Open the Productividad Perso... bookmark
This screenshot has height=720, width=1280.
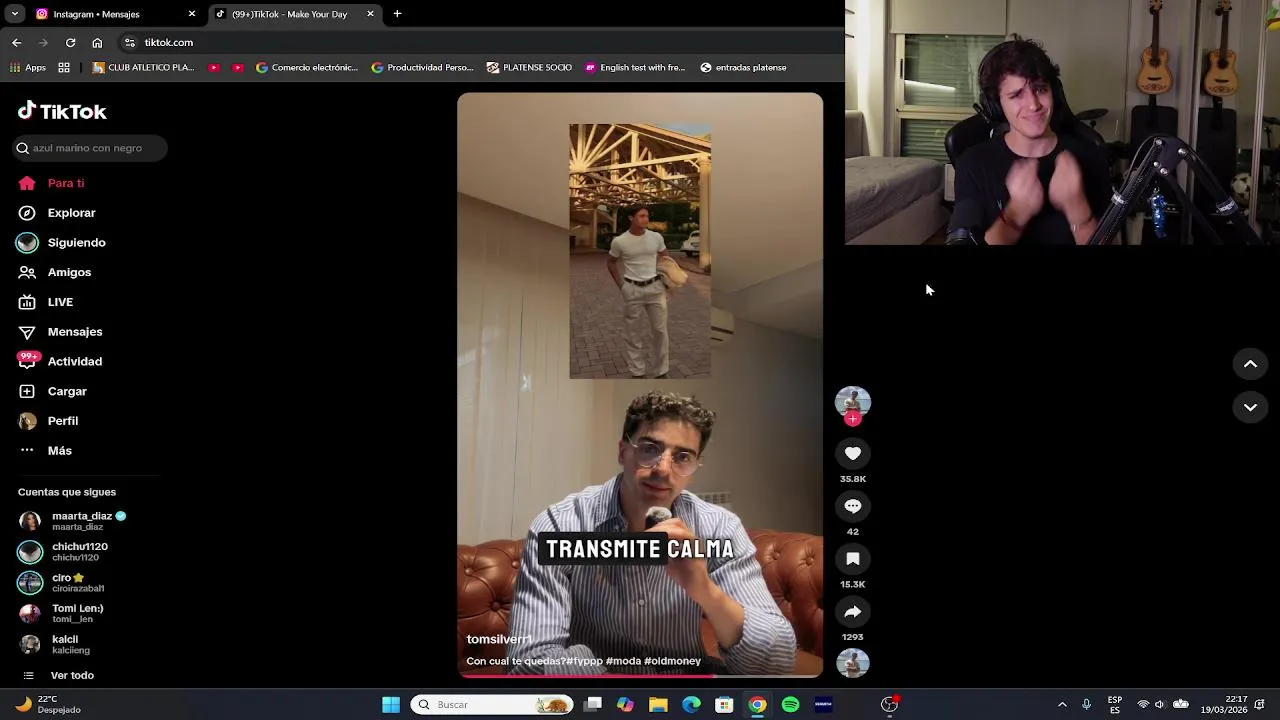click(422, 68)
